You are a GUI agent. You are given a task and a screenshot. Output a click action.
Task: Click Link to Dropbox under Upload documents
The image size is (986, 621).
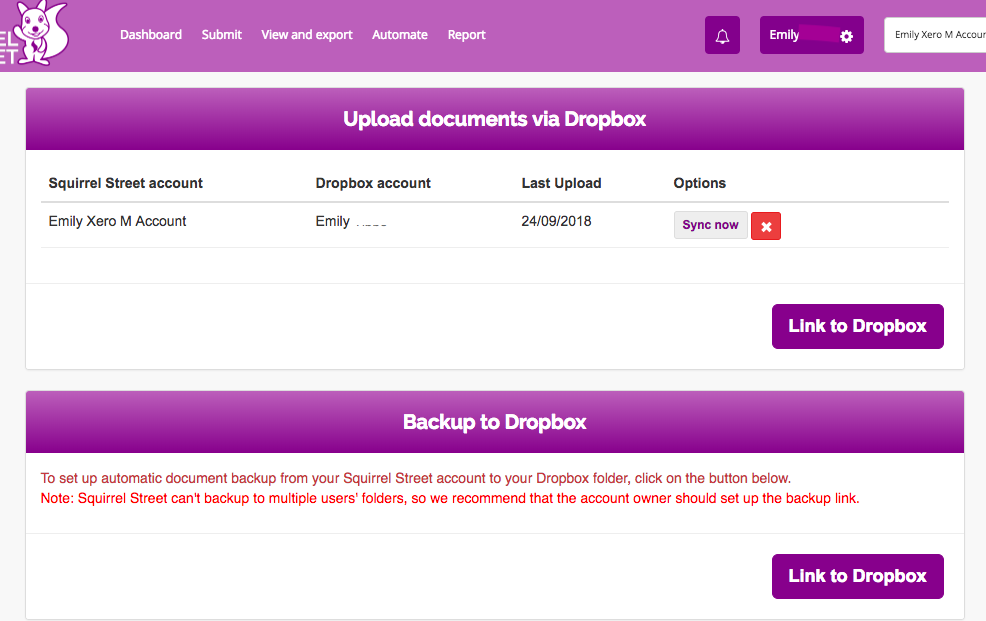[858, 326]
